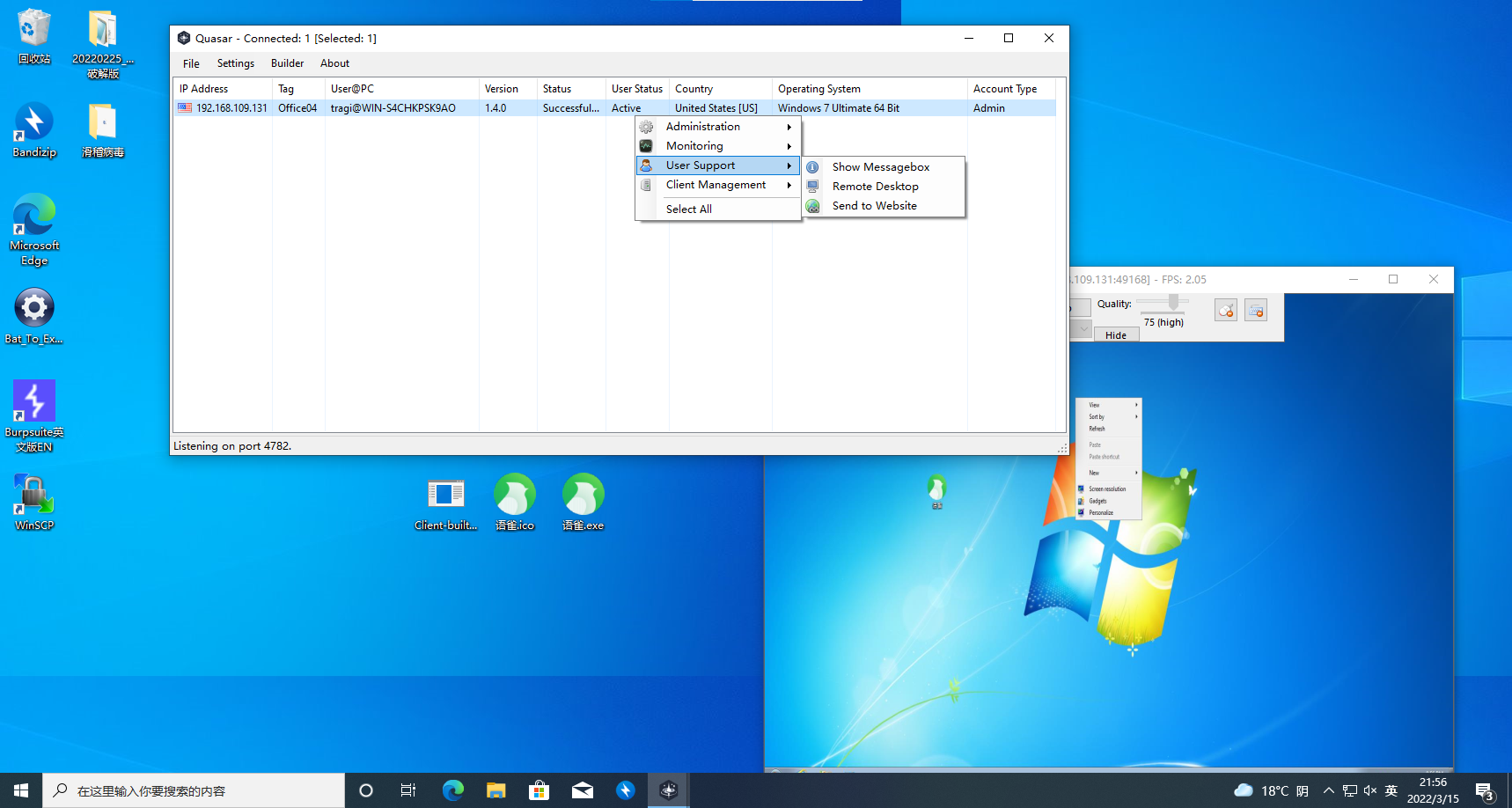Open the Settings menu
1512x808 pixels.
coord(235,63)
